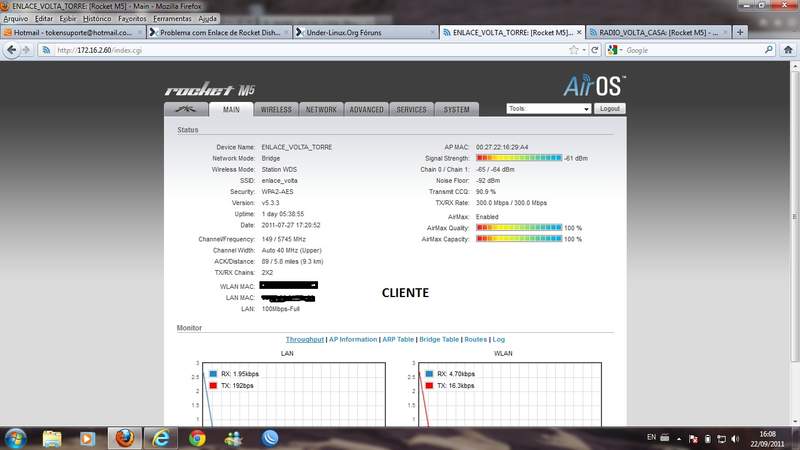The width and height of the screenshot is (800, 450).
Task: Click the AirMax Capacity bar
Action: 519,239
